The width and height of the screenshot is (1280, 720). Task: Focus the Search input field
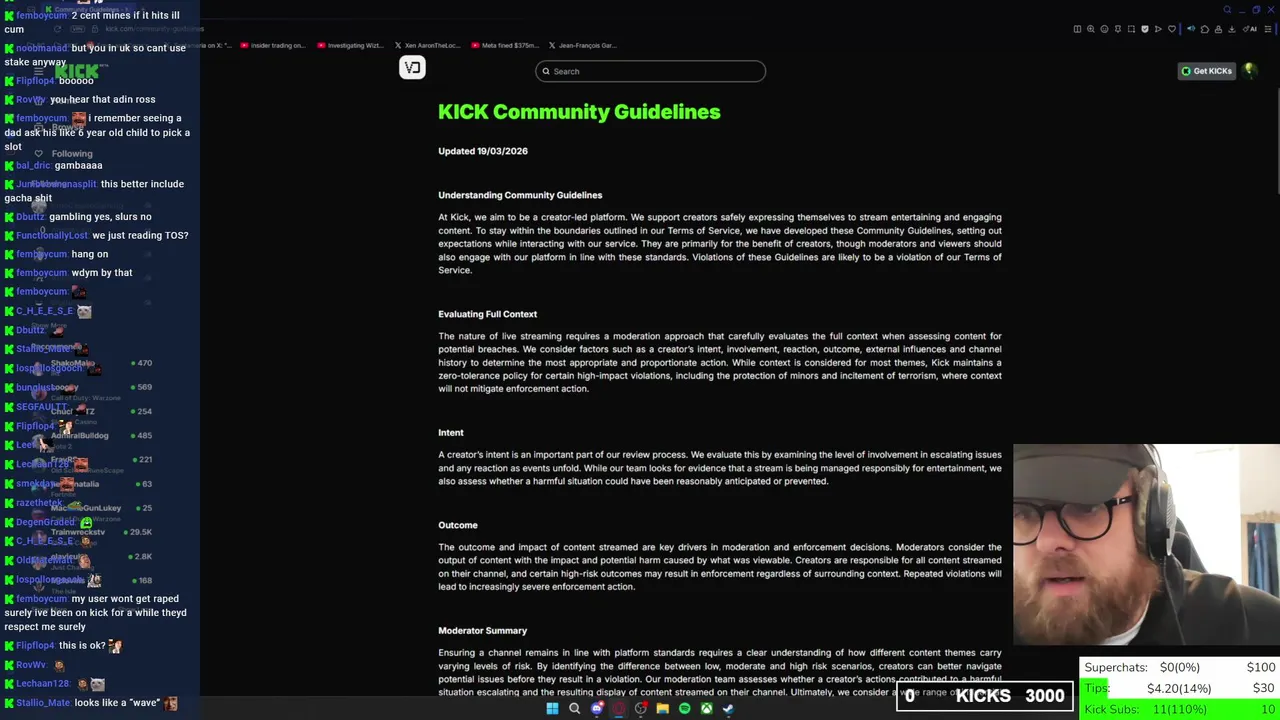[650, 72]
